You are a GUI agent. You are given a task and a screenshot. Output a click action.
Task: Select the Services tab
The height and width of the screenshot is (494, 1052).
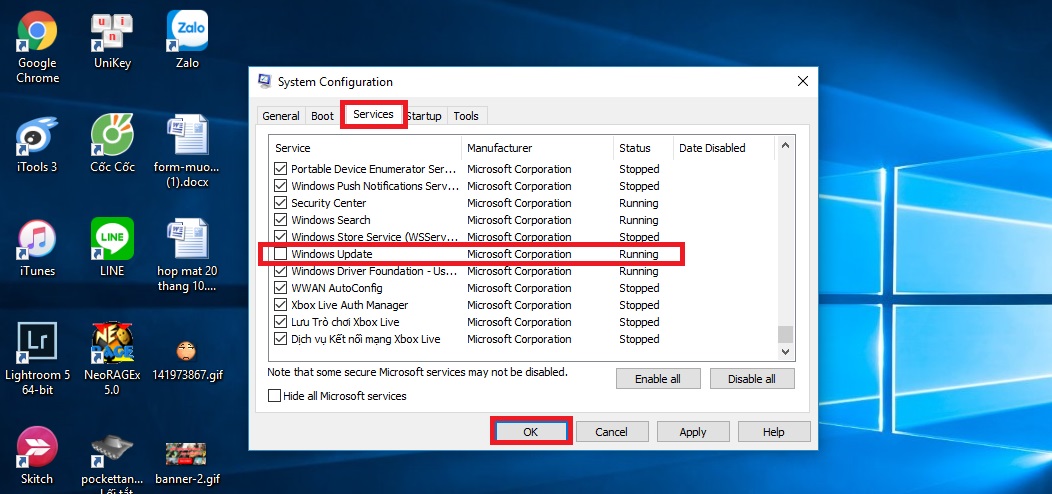pyautogui.click(x=373, y=114)
